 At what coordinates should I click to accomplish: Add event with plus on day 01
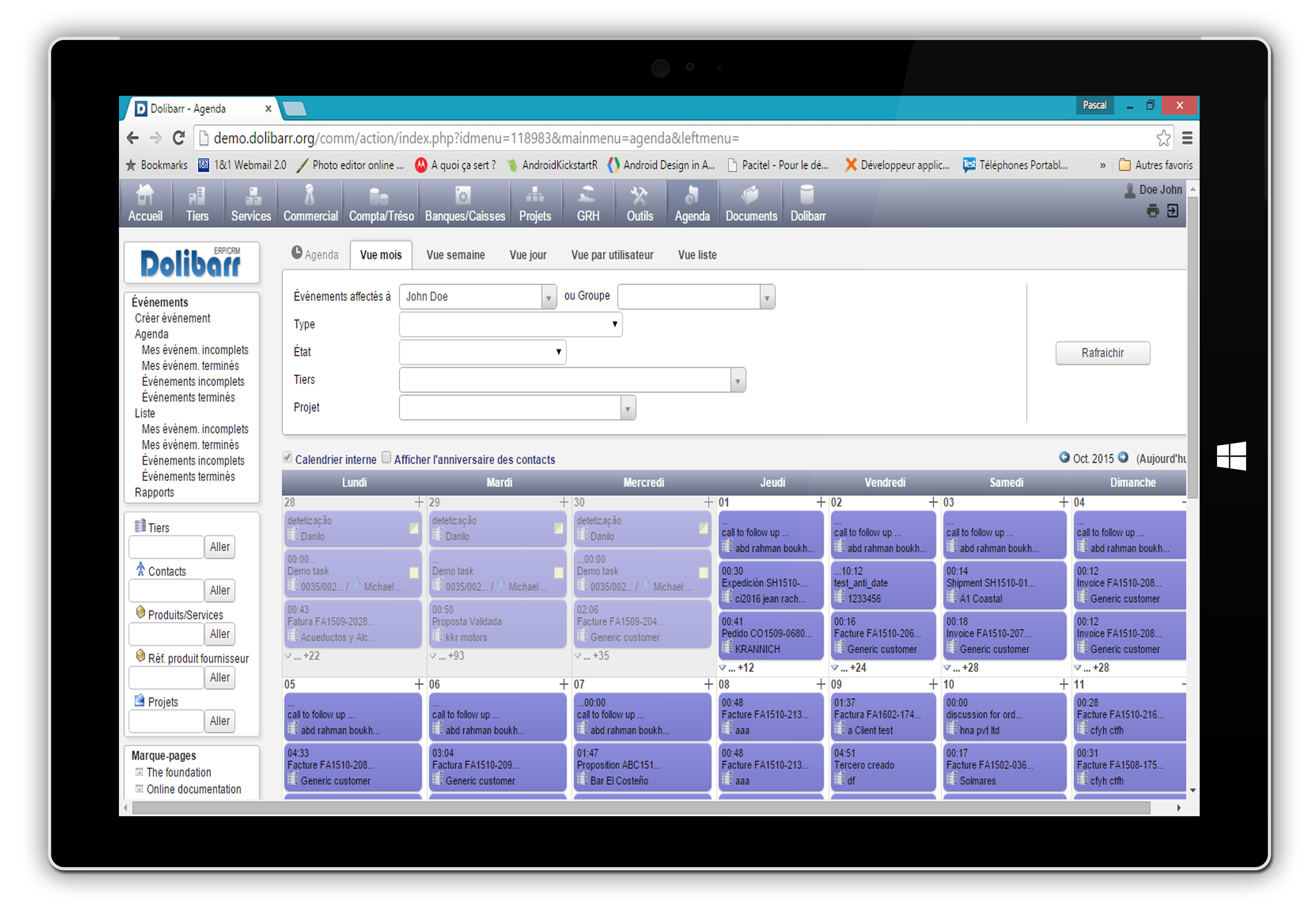pyautogui.click(x=821, y=503)
